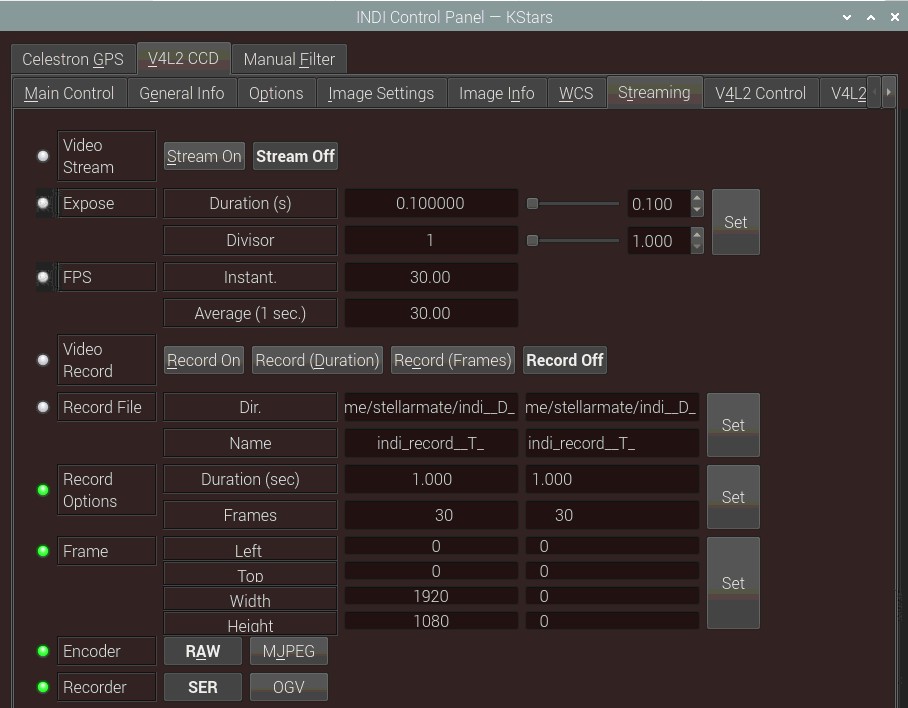Select the MJPEG encoder

coord(288,651)
